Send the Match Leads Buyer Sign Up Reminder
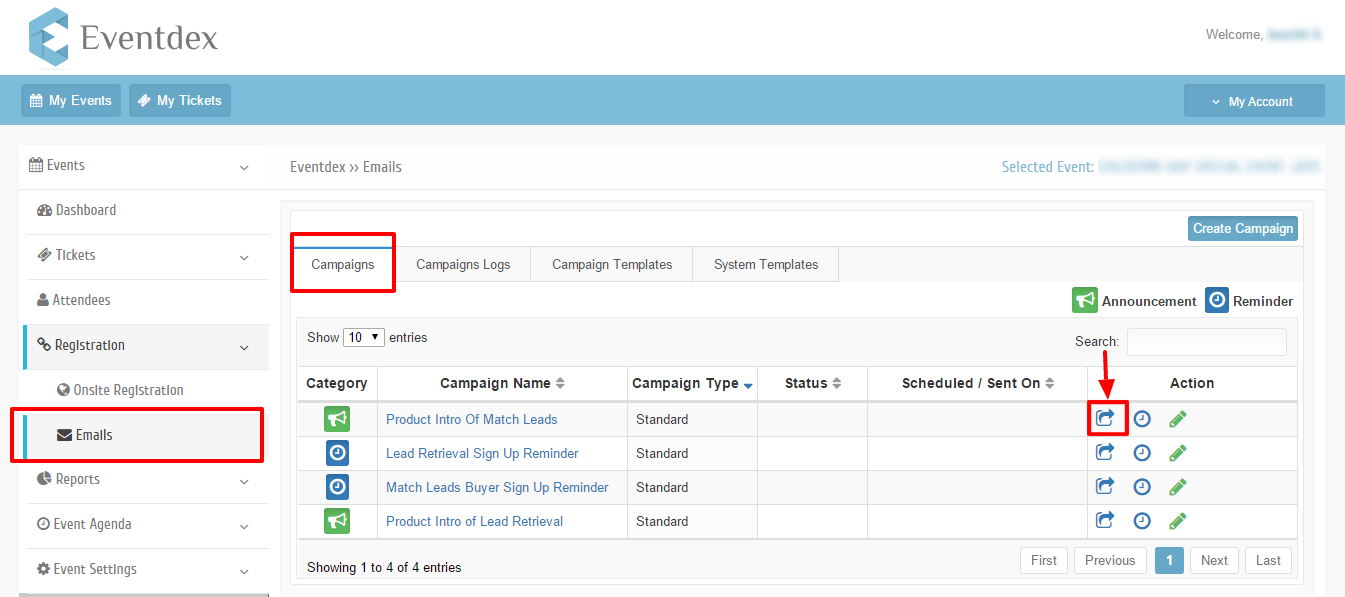Screen dimensions: 1345x597 (1105, 486)
